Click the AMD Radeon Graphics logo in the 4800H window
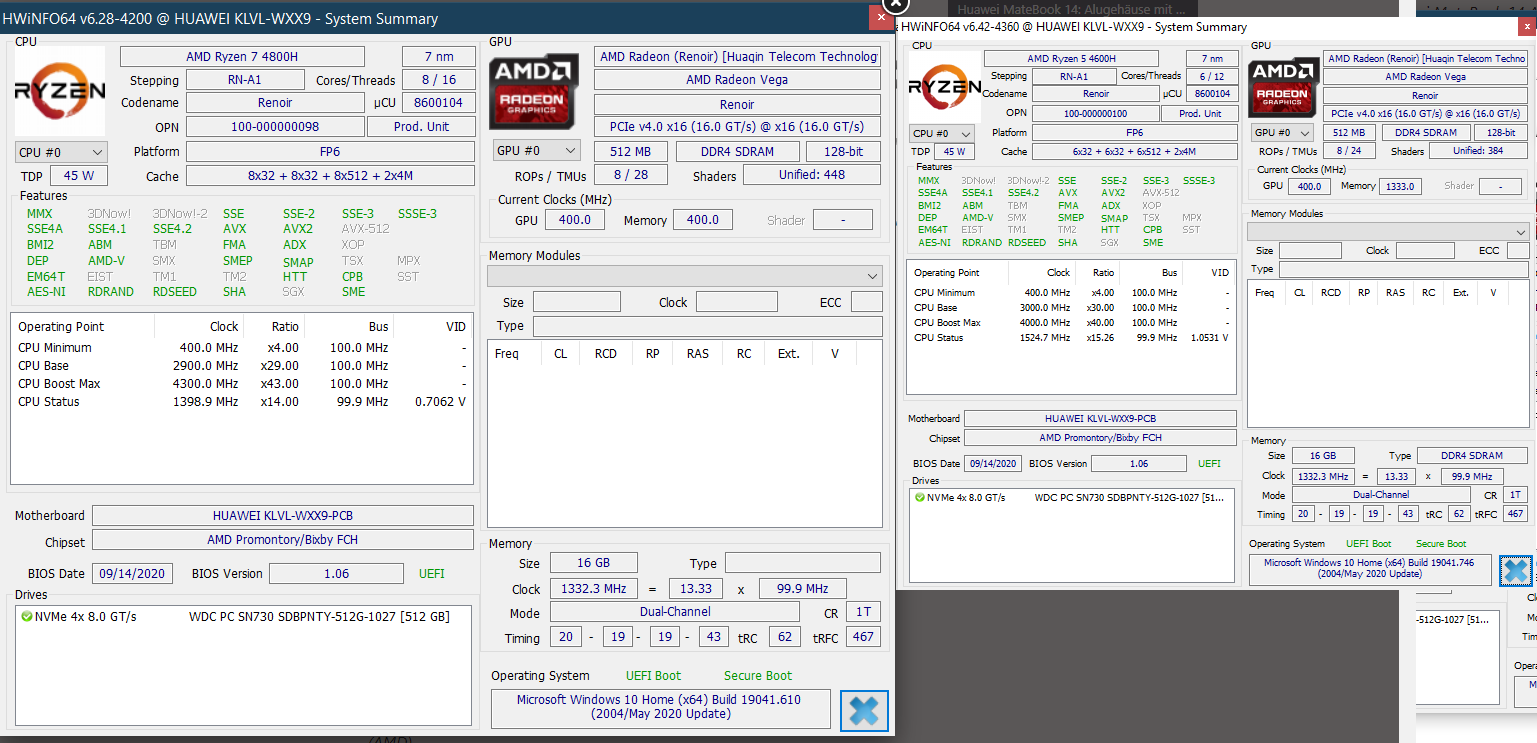1537x743 pixels. click(534, 91)
